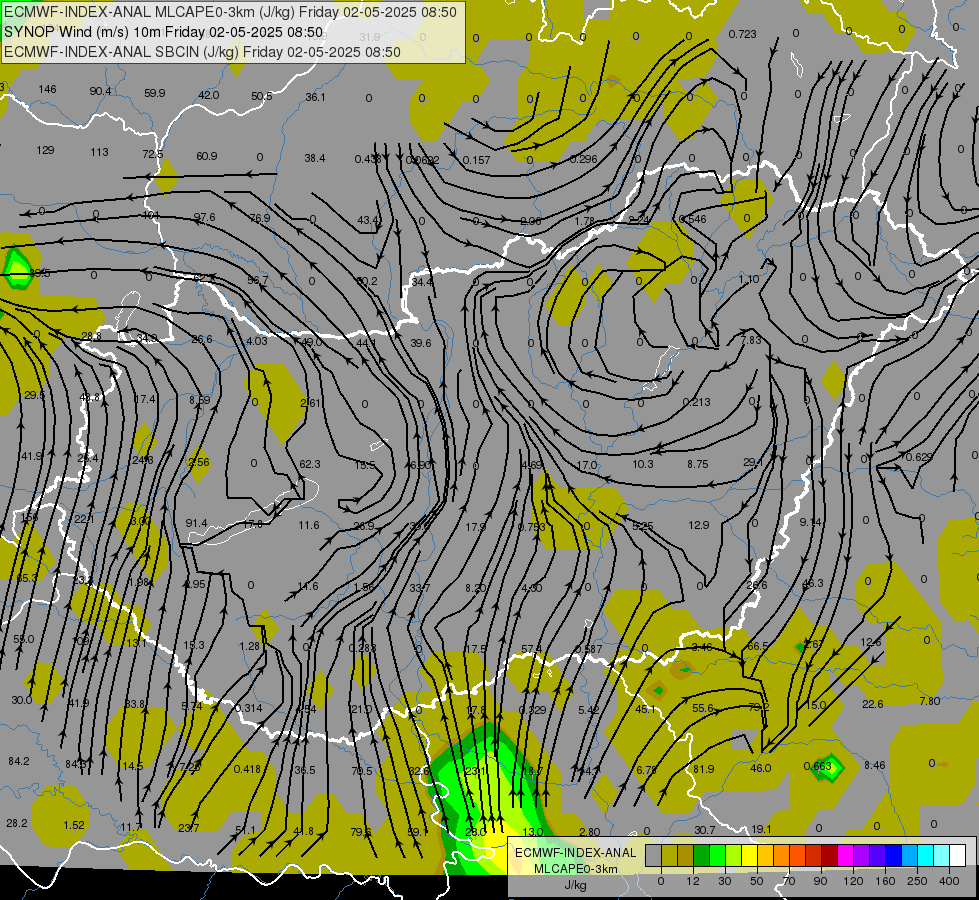979x900 pixels.
Task: Click the map value 0.157
Action: point(476,161)
